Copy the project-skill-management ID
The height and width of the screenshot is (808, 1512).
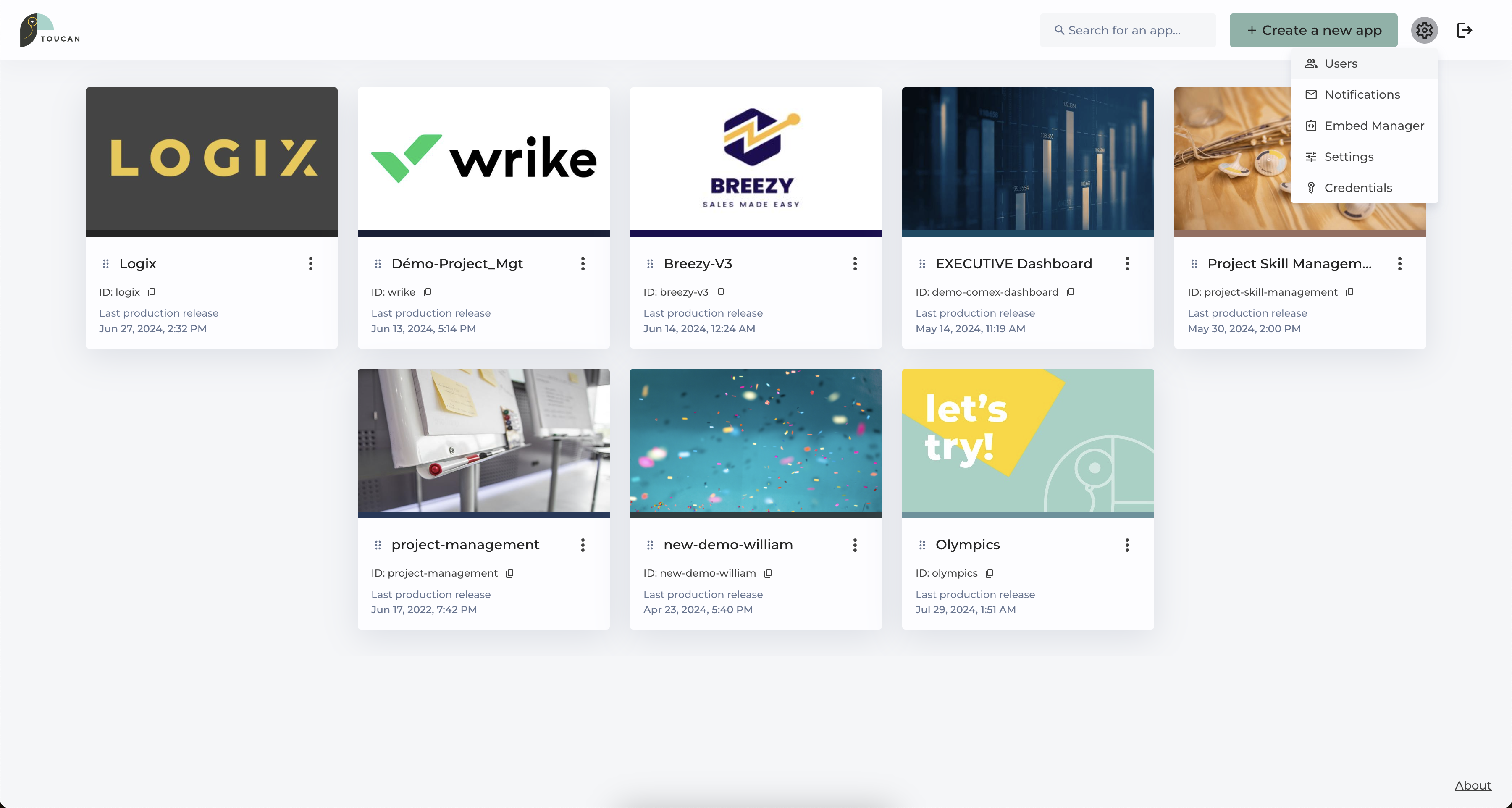(x=1349, y=292)
